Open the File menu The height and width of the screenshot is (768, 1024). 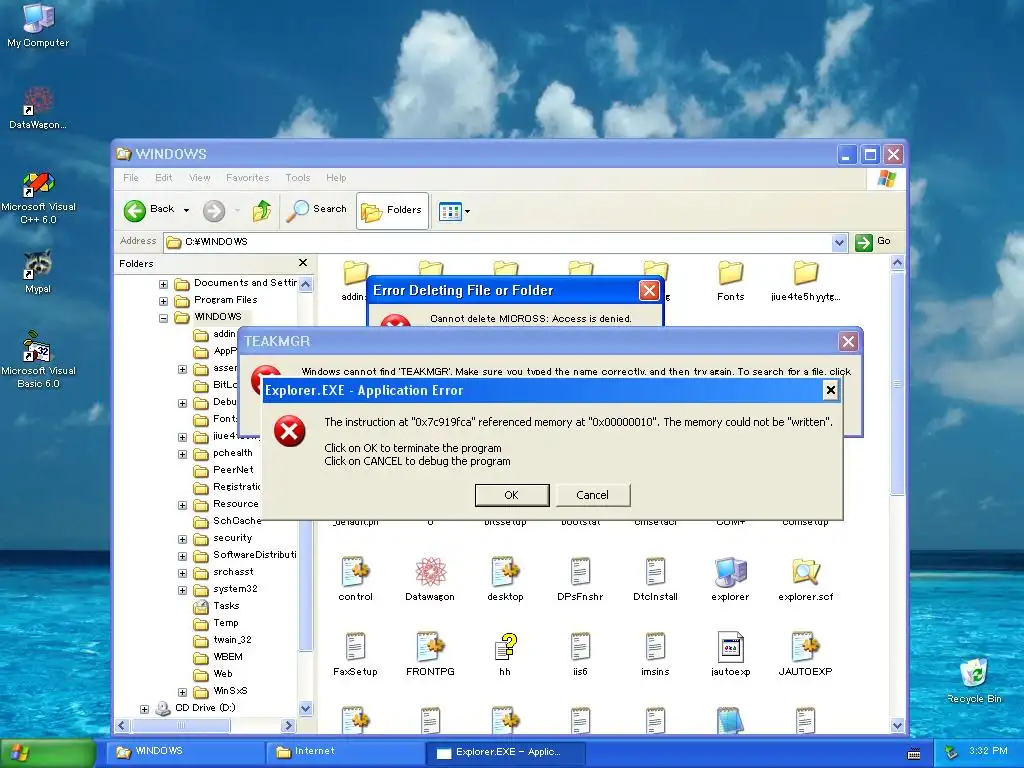click(131, 178)
